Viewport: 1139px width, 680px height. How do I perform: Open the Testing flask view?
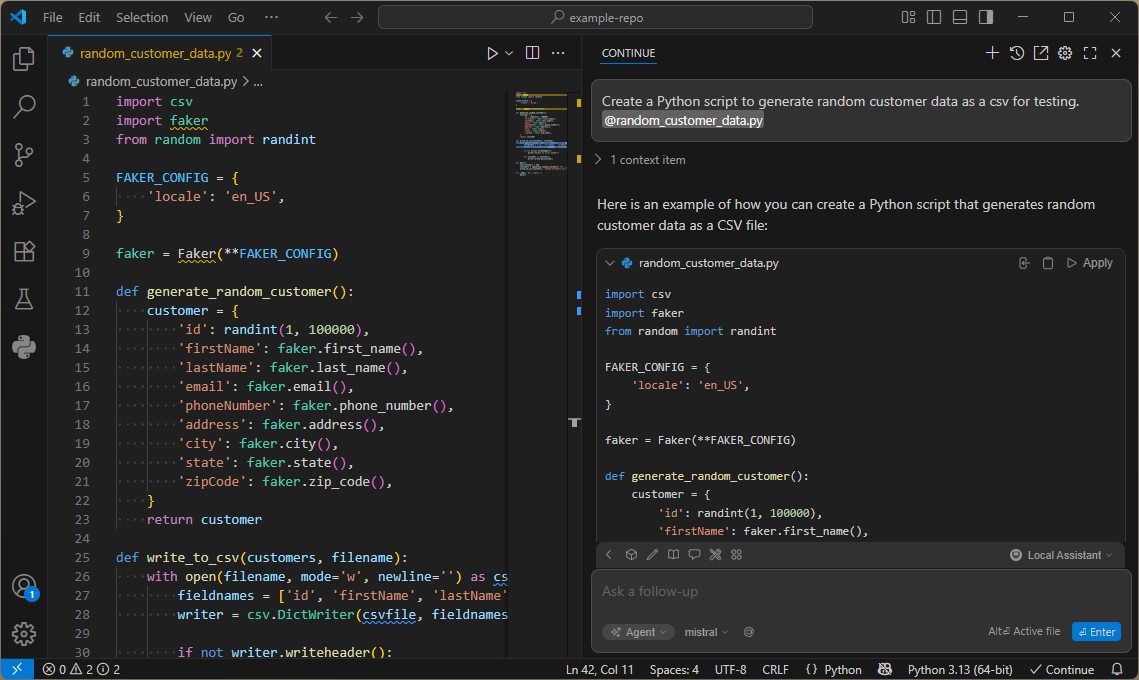click(24, 299)
